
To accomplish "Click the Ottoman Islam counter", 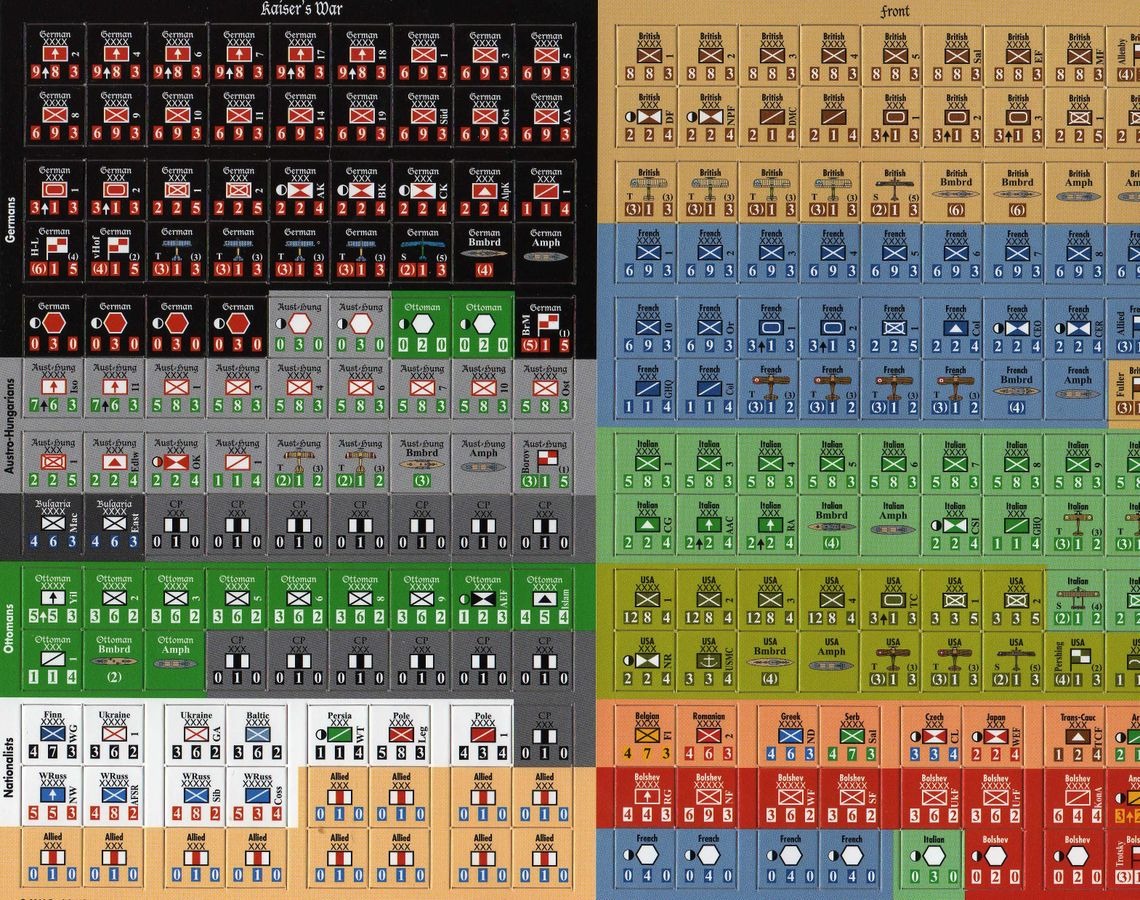I will click(x=546, y=598).
